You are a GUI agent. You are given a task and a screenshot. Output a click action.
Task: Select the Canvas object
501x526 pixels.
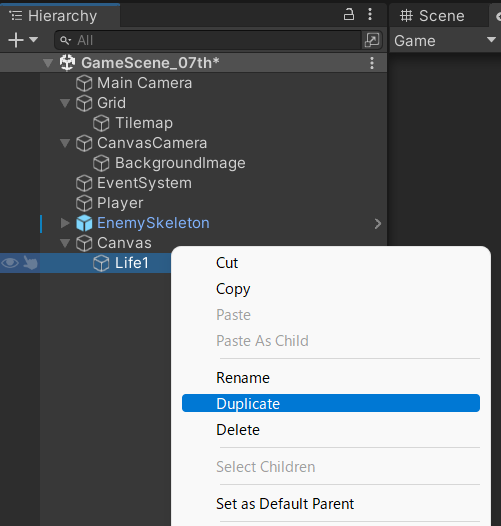124,243
